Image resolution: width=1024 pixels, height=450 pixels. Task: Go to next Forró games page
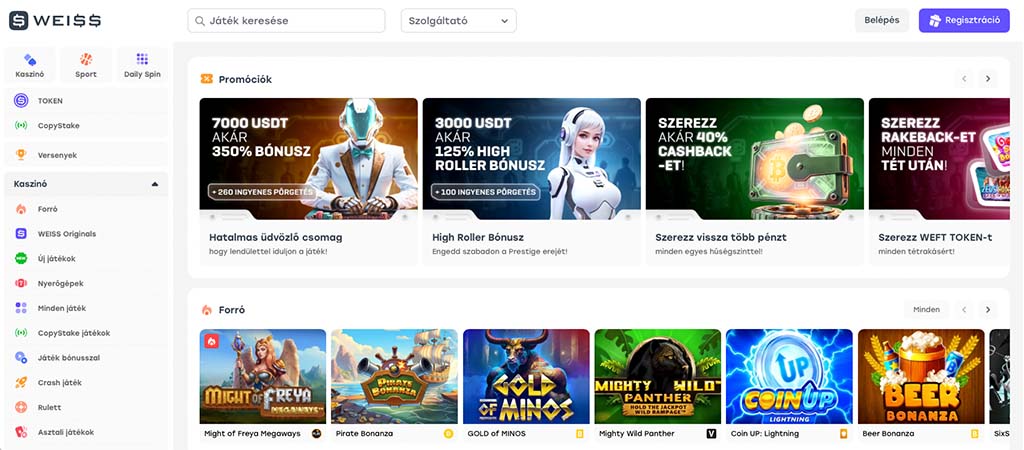(x=987, y=310)
